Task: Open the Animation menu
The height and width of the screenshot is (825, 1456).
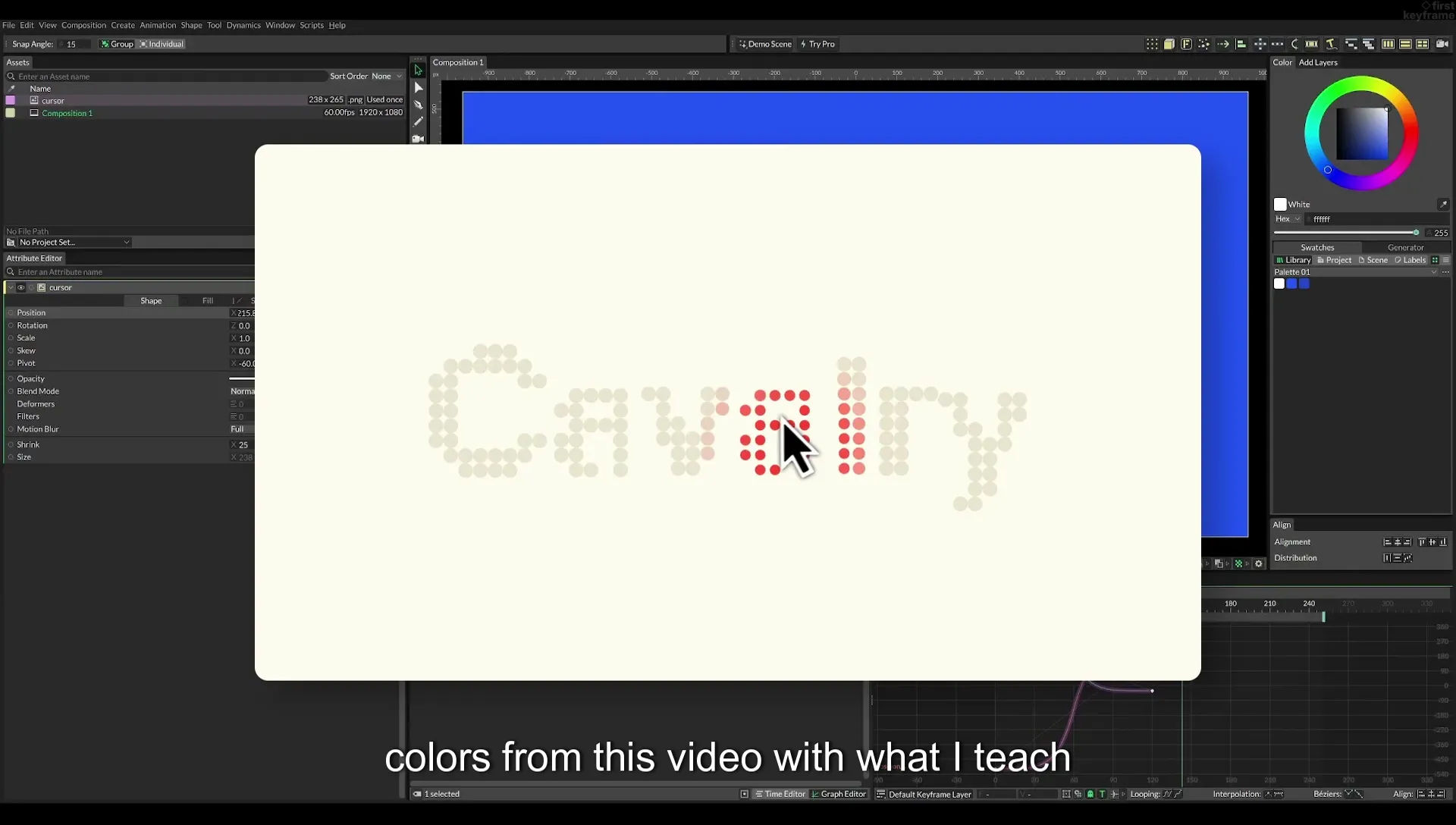Action: tap(158, 25)
